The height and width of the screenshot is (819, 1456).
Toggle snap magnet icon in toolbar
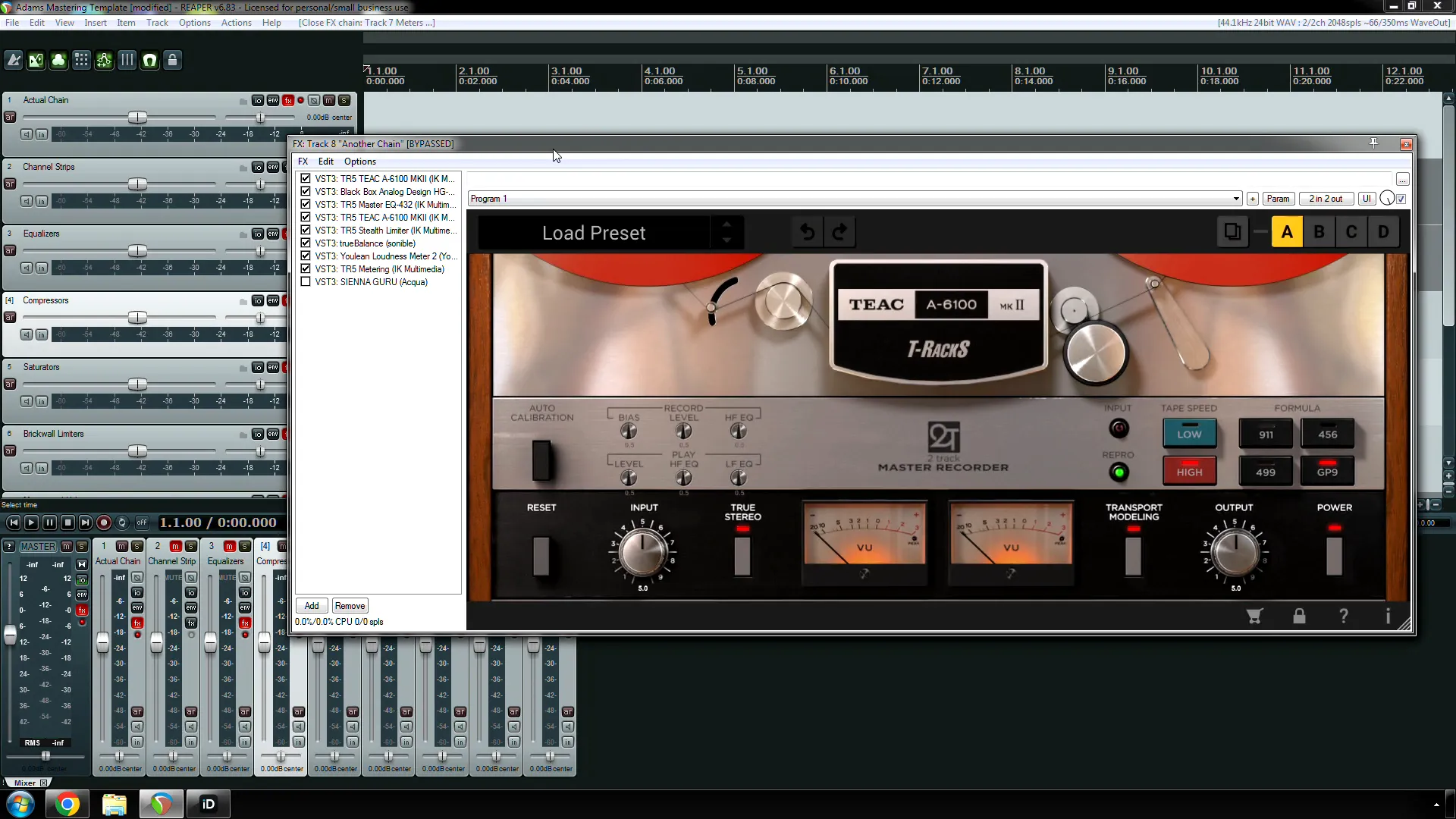(149, 60)
